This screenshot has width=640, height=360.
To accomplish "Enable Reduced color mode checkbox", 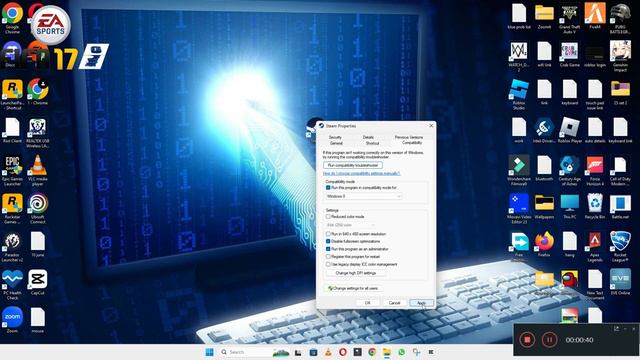I will 328,216.
